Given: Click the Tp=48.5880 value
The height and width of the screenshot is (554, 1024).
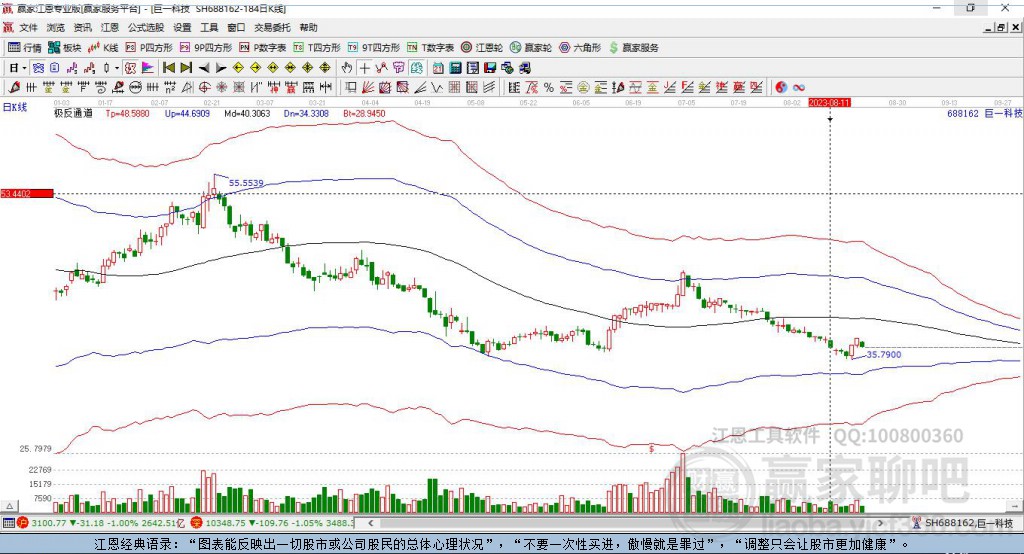Looking at the screenshot, I should click(127, 113).
